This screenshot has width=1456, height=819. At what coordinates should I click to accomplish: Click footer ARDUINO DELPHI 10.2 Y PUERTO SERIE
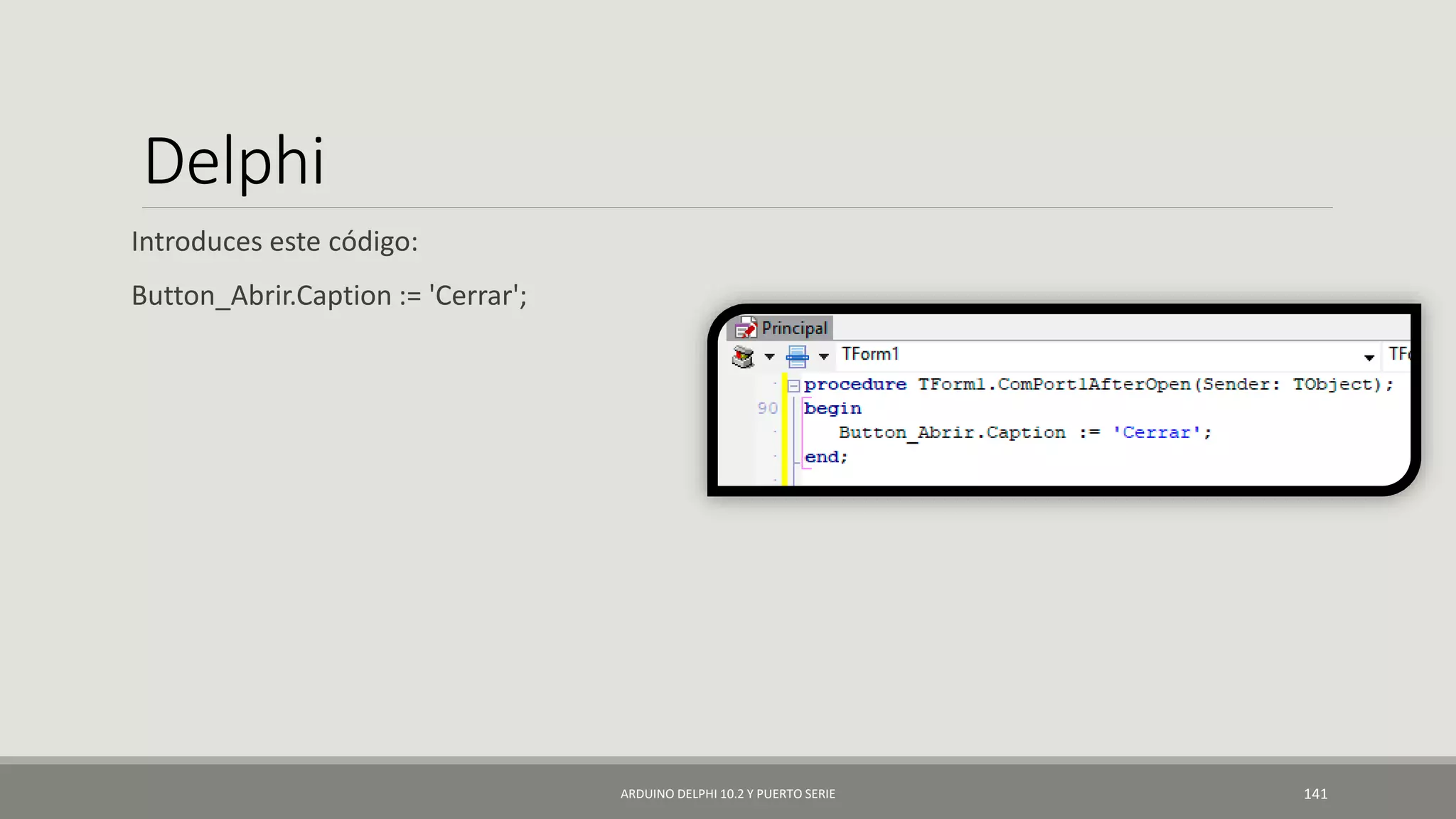tap(728, 794)
